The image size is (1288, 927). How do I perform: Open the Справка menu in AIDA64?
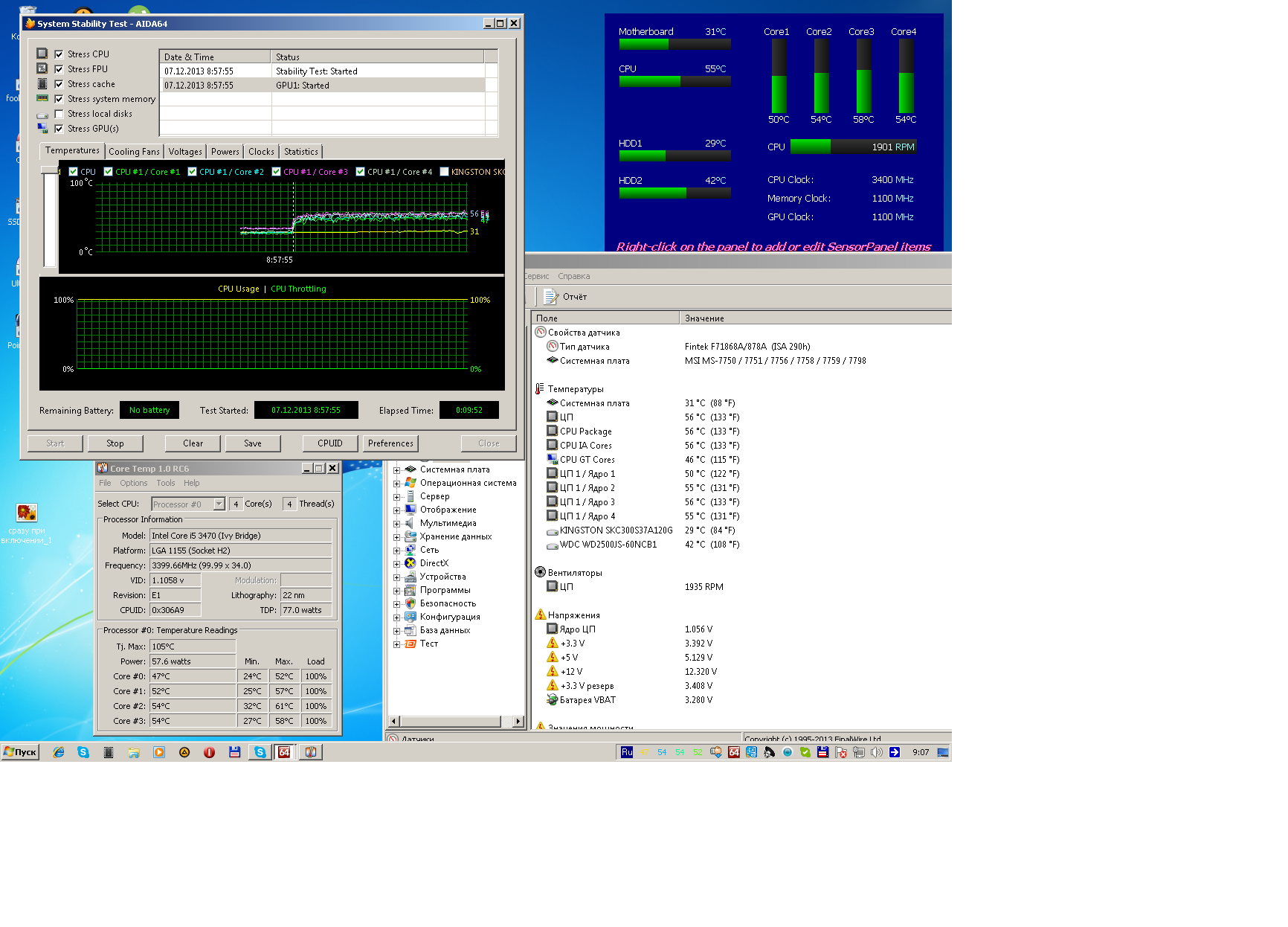coord(574,276)
